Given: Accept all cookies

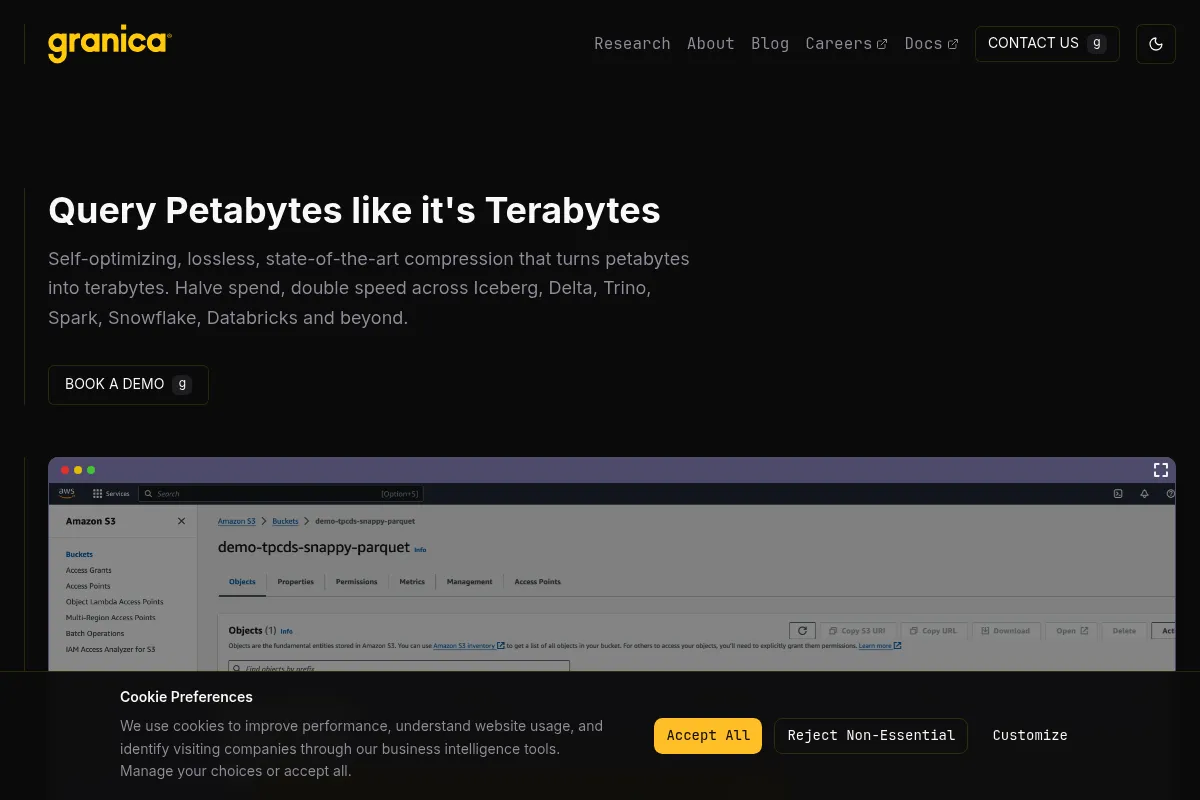Looking at the screenshot, I should tap(708, 735).
